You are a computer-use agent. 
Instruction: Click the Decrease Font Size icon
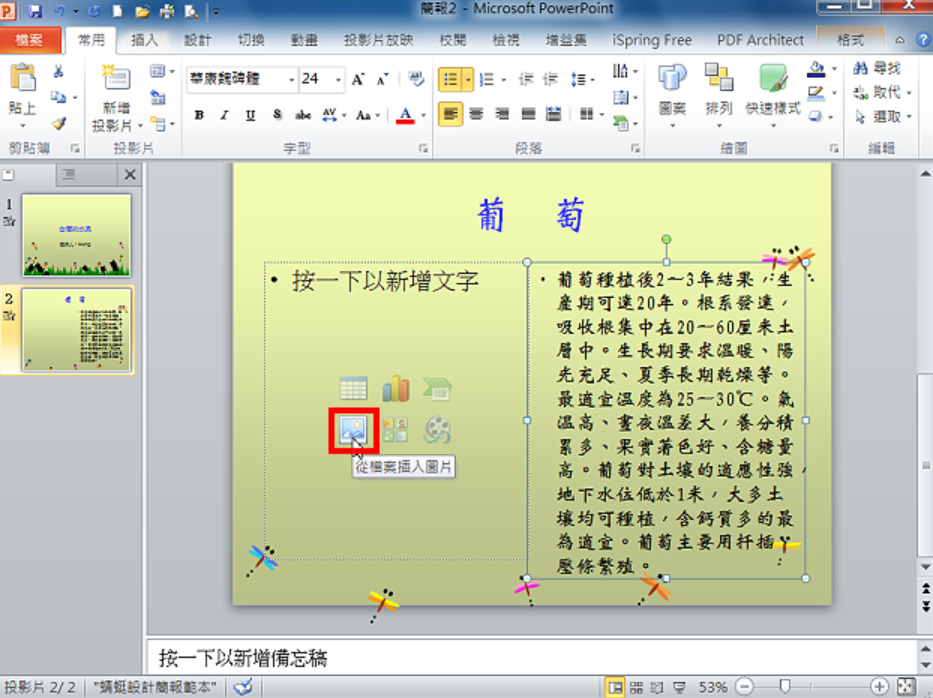tap(382, 79)
